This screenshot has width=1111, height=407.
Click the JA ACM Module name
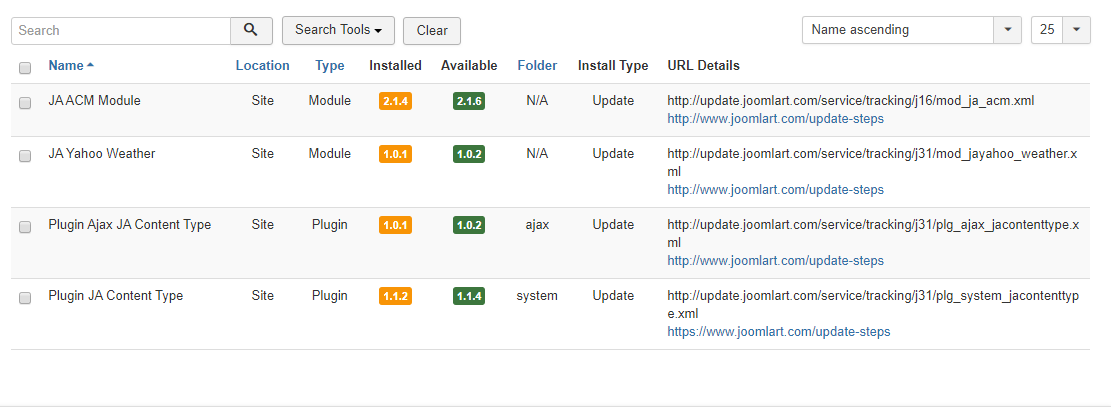coord(94,101)
